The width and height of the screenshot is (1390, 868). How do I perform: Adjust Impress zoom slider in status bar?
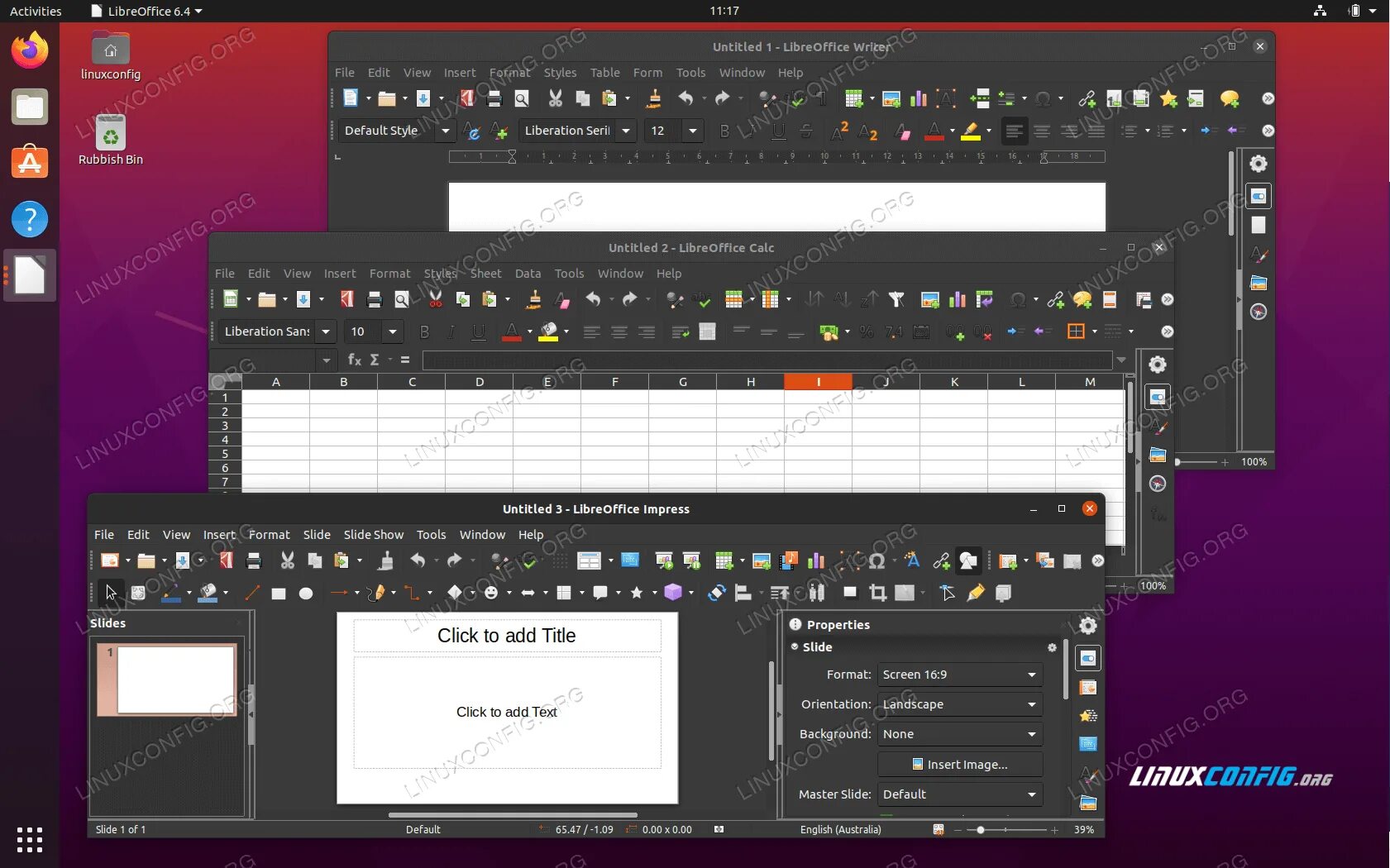coord(981,829)
